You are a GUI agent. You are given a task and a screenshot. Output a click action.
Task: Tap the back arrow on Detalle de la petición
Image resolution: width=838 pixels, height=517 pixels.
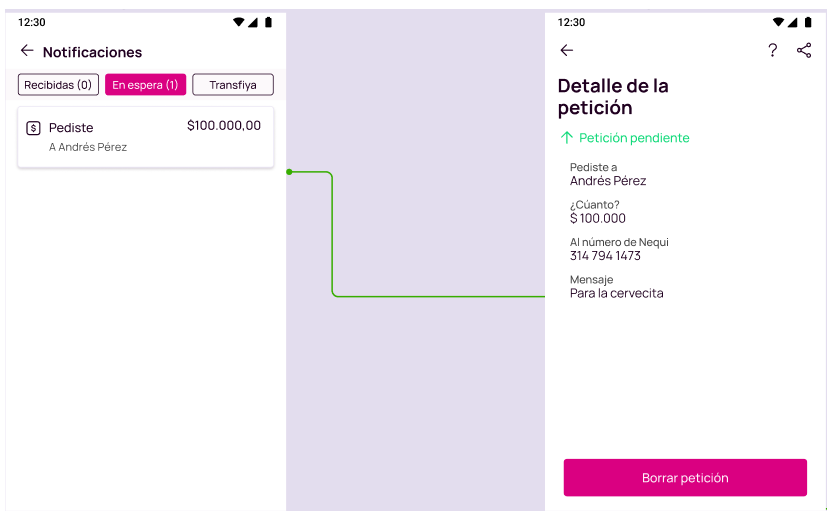[567, 50]
